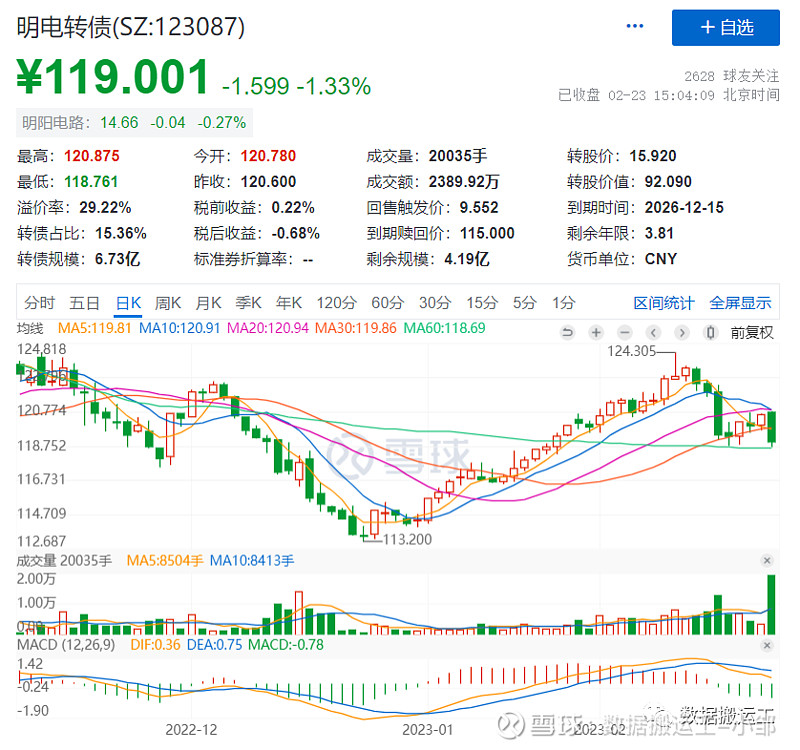The image size is (800, 750).
Task: Switch to the 分时 tab
Action: [39, 303]
